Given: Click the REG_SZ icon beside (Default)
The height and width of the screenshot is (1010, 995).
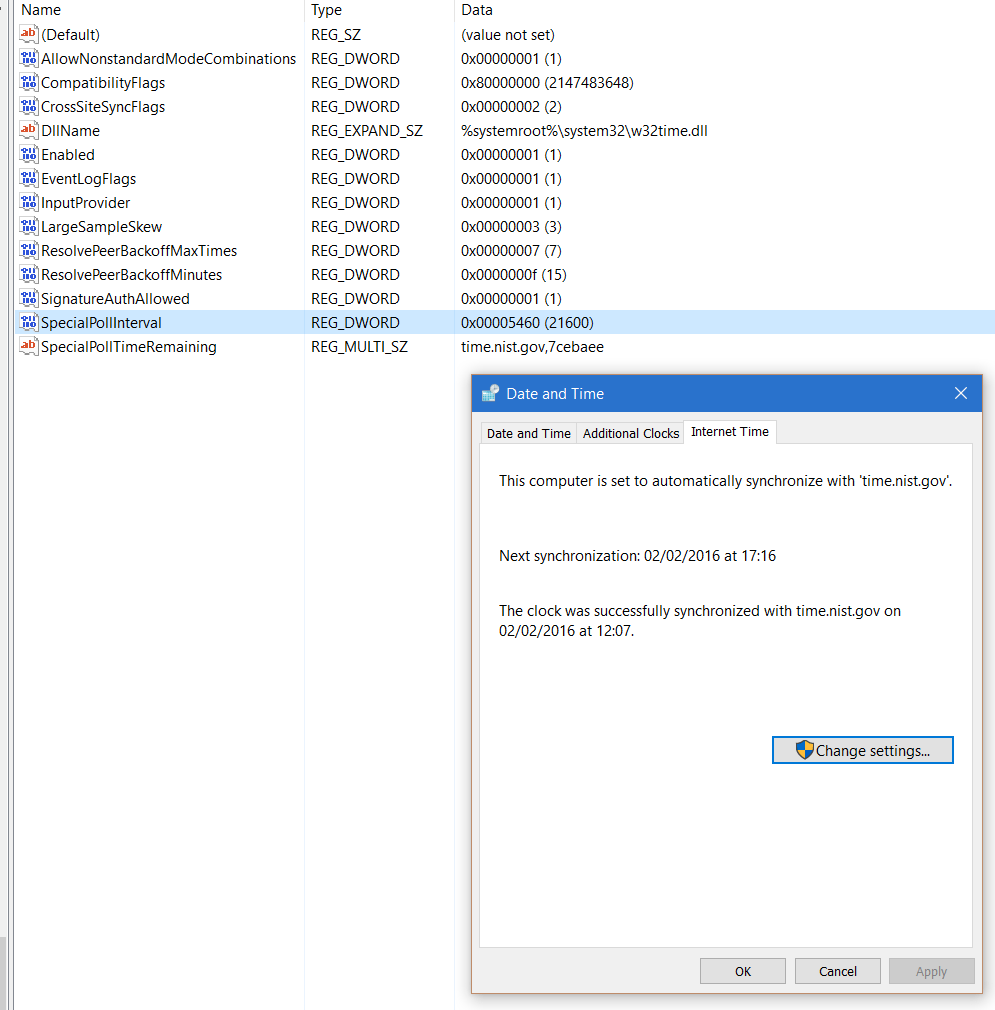Looking at the screenshot, I should point(28,34).
